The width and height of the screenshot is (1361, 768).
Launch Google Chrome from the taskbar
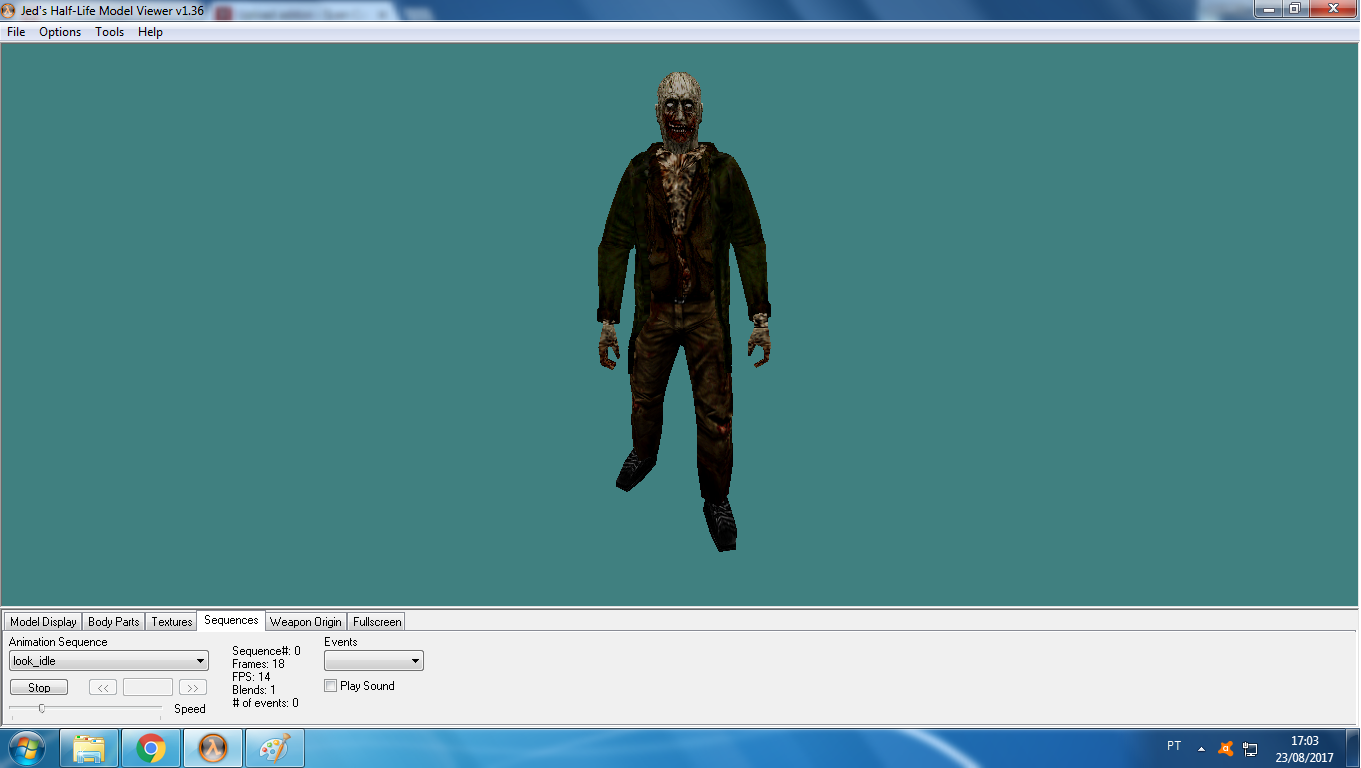pos(151,748)
